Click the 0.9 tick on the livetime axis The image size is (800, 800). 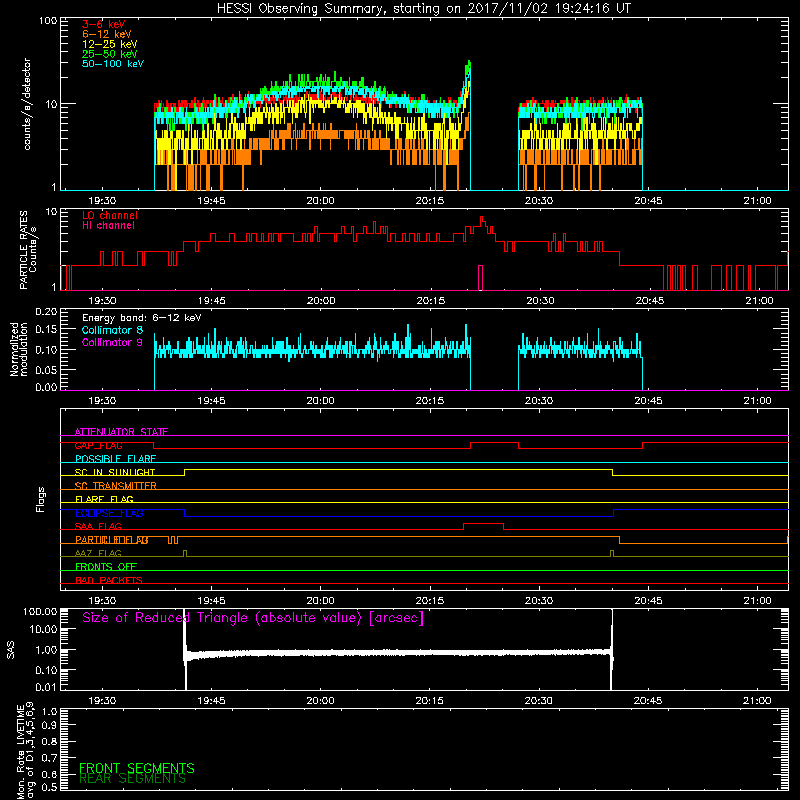click(x=49, y=726)
